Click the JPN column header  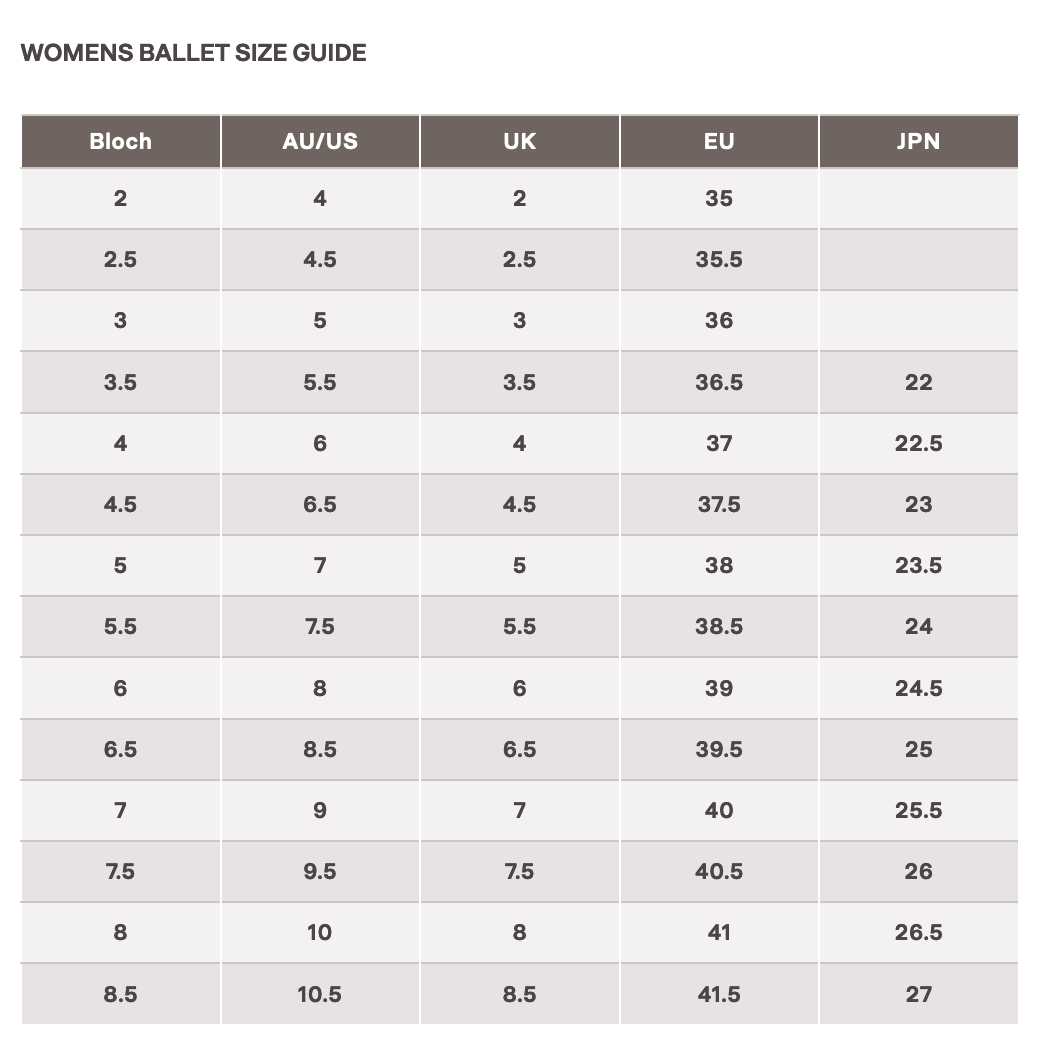point(918,141)
